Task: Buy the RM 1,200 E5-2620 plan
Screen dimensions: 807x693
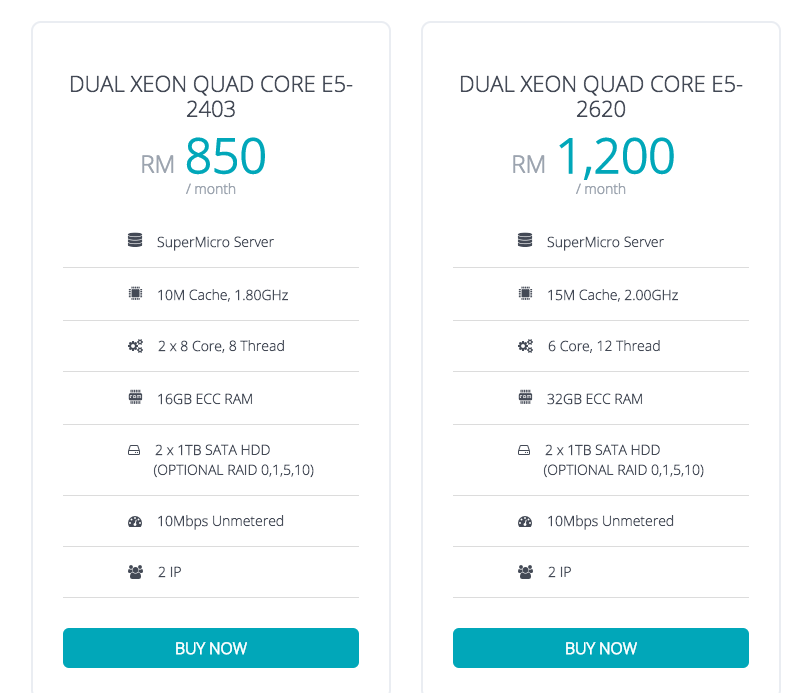Action: 601,648
